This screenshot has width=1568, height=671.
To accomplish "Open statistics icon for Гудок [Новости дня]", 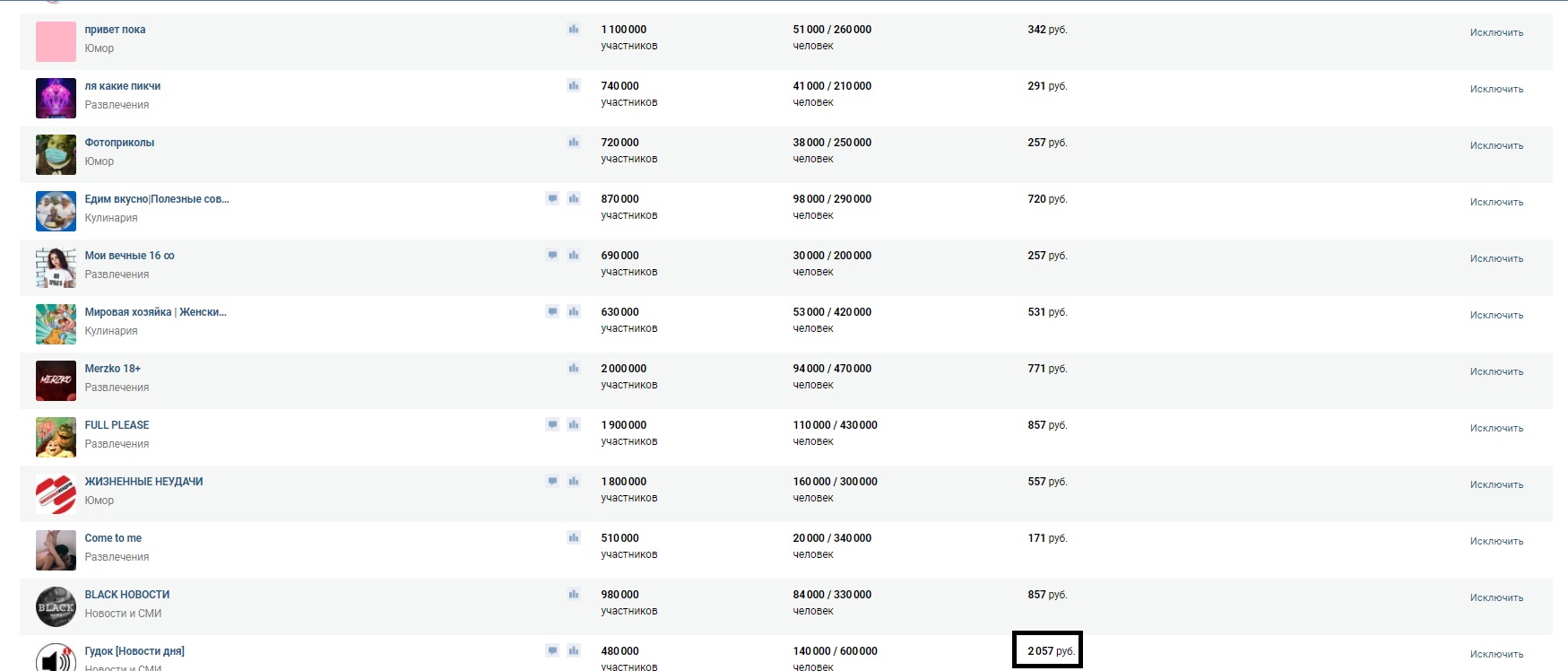I will (574, 651).
